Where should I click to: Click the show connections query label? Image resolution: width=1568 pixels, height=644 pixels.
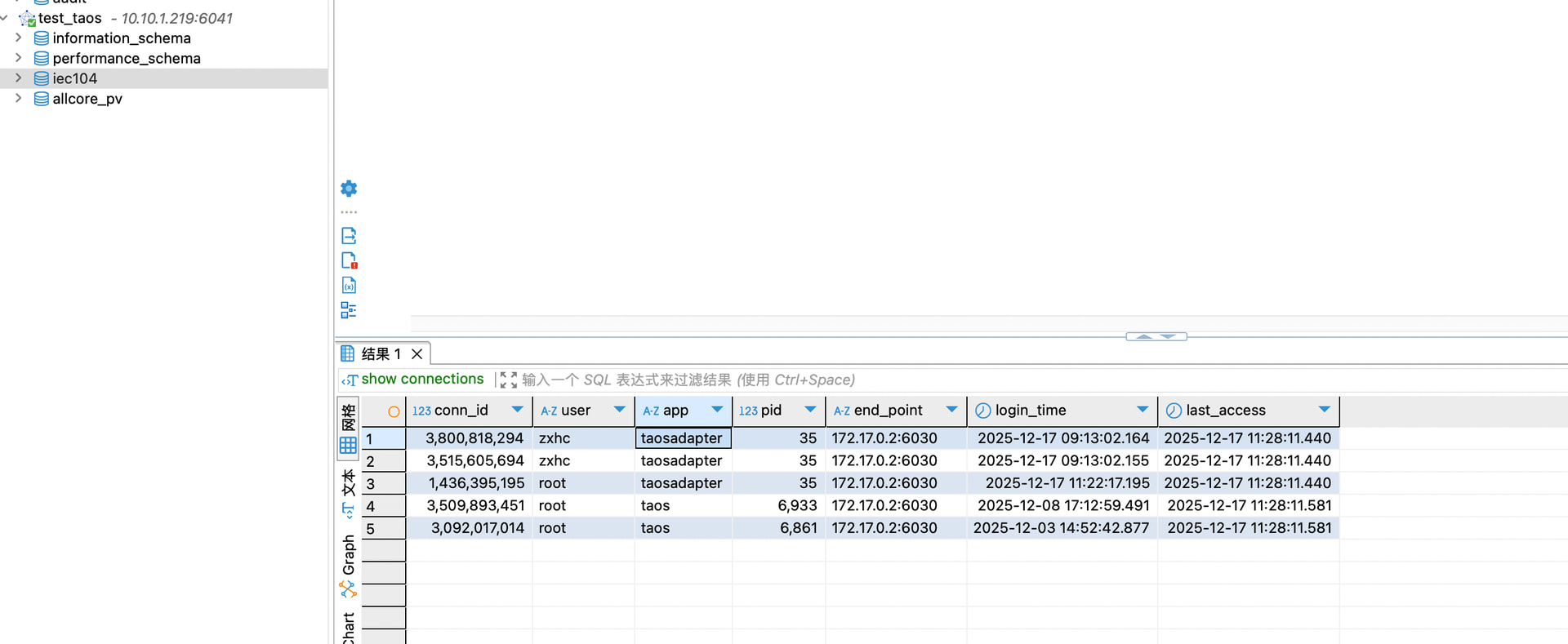pos(421,380)
